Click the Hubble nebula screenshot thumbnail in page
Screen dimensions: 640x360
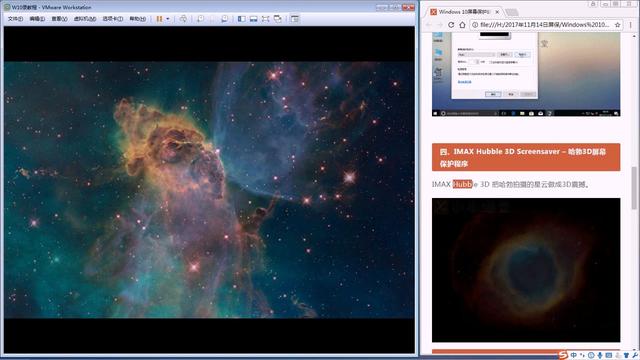point(526,270)
